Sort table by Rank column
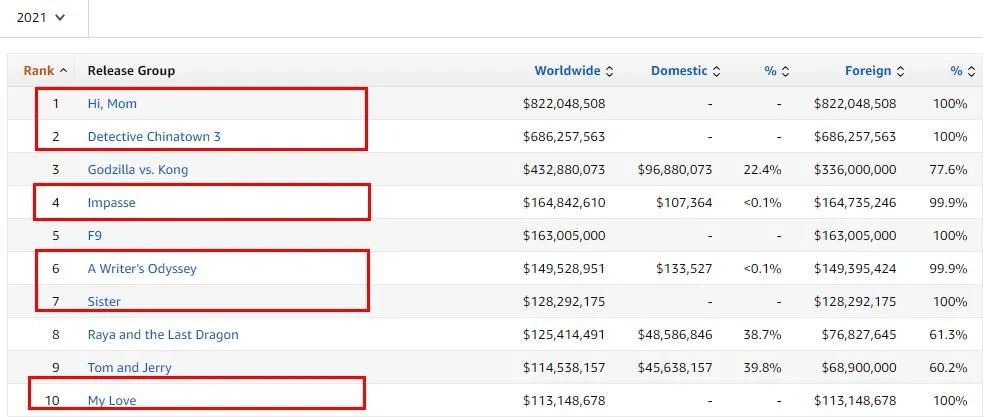The image size is (983, 417). pyautogui.click(x=44, y=71)
